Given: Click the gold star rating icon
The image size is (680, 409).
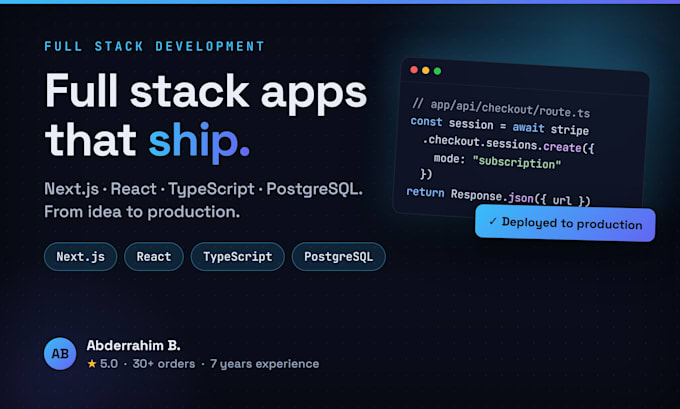Looking at the screenshot, I should [x=92, y=363].
